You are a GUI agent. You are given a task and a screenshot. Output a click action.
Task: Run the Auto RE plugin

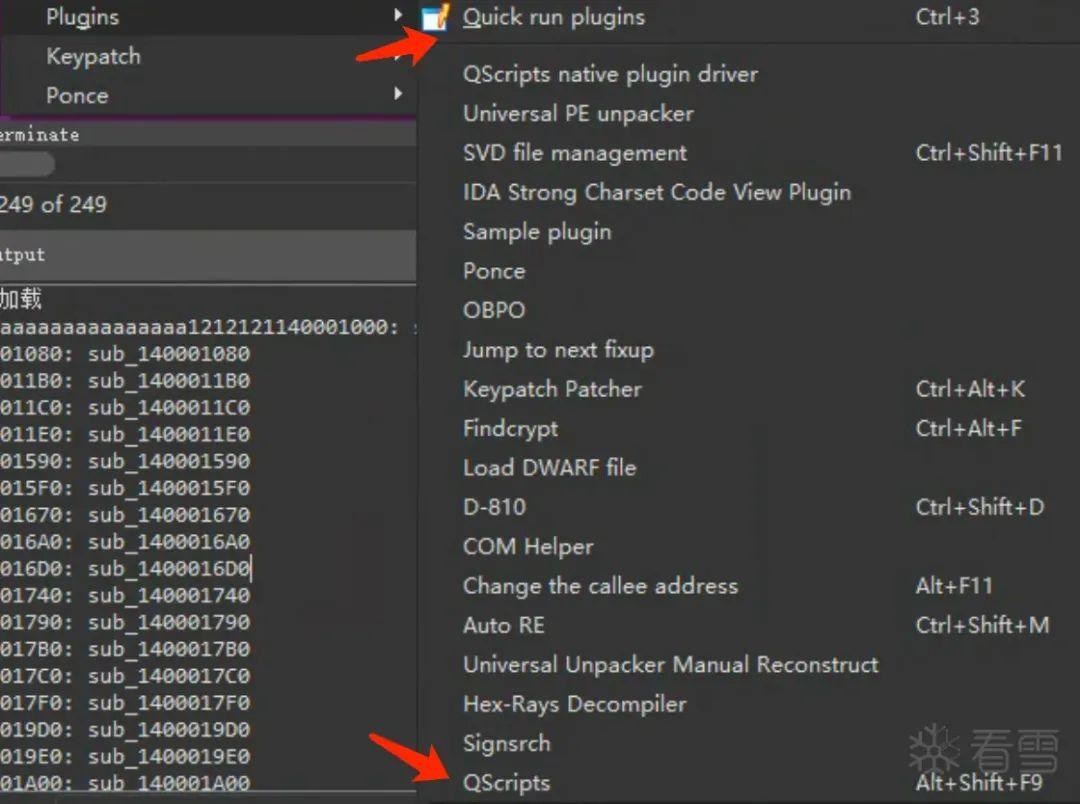click(504, 625)
